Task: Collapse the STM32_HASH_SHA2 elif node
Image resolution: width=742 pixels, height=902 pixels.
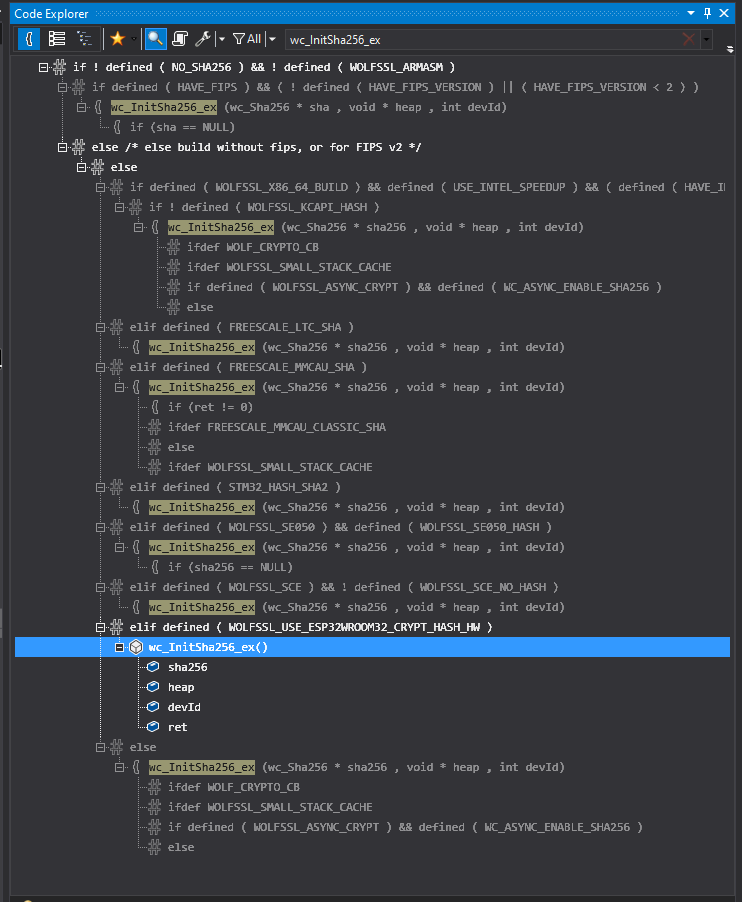Action: (100, 487)
